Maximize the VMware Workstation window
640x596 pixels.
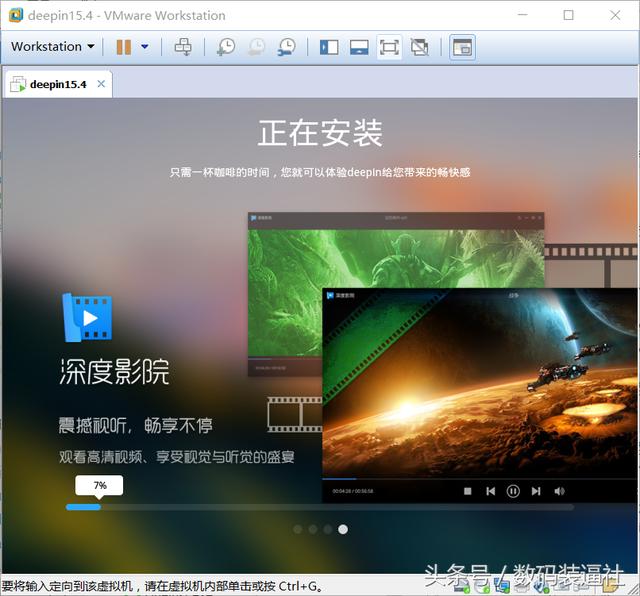[x=569, y=15]
